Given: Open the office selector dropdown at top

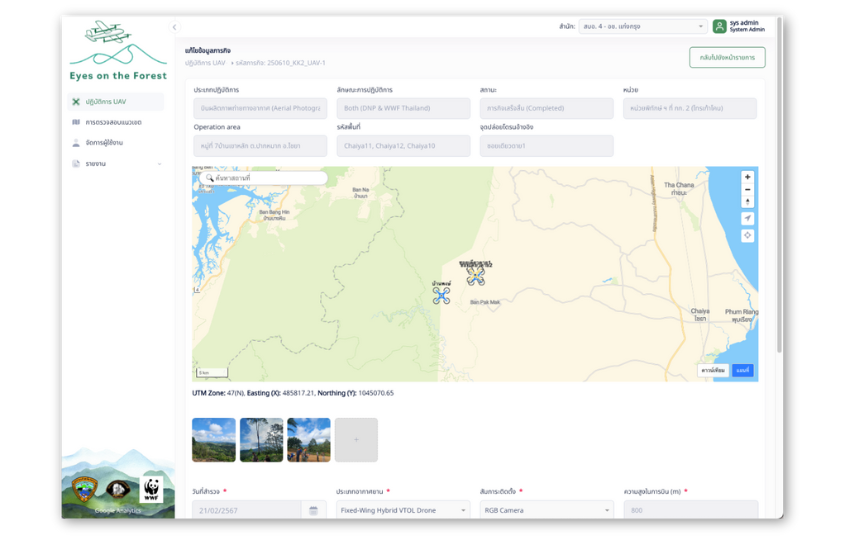Looking at the screenshot, I should click(x=643, y=27).
